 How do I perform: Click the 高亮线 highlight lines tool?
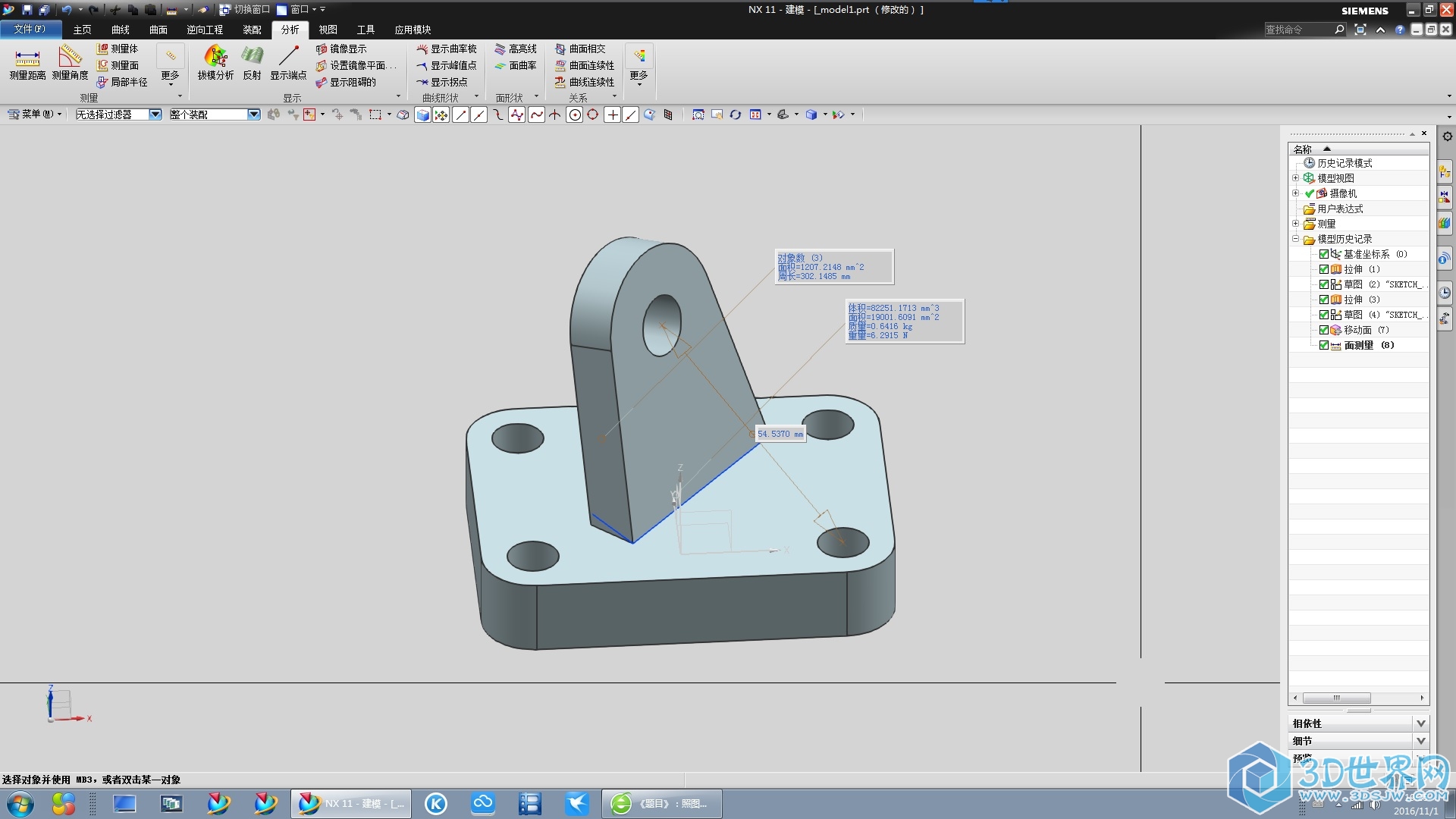(516, 49)
